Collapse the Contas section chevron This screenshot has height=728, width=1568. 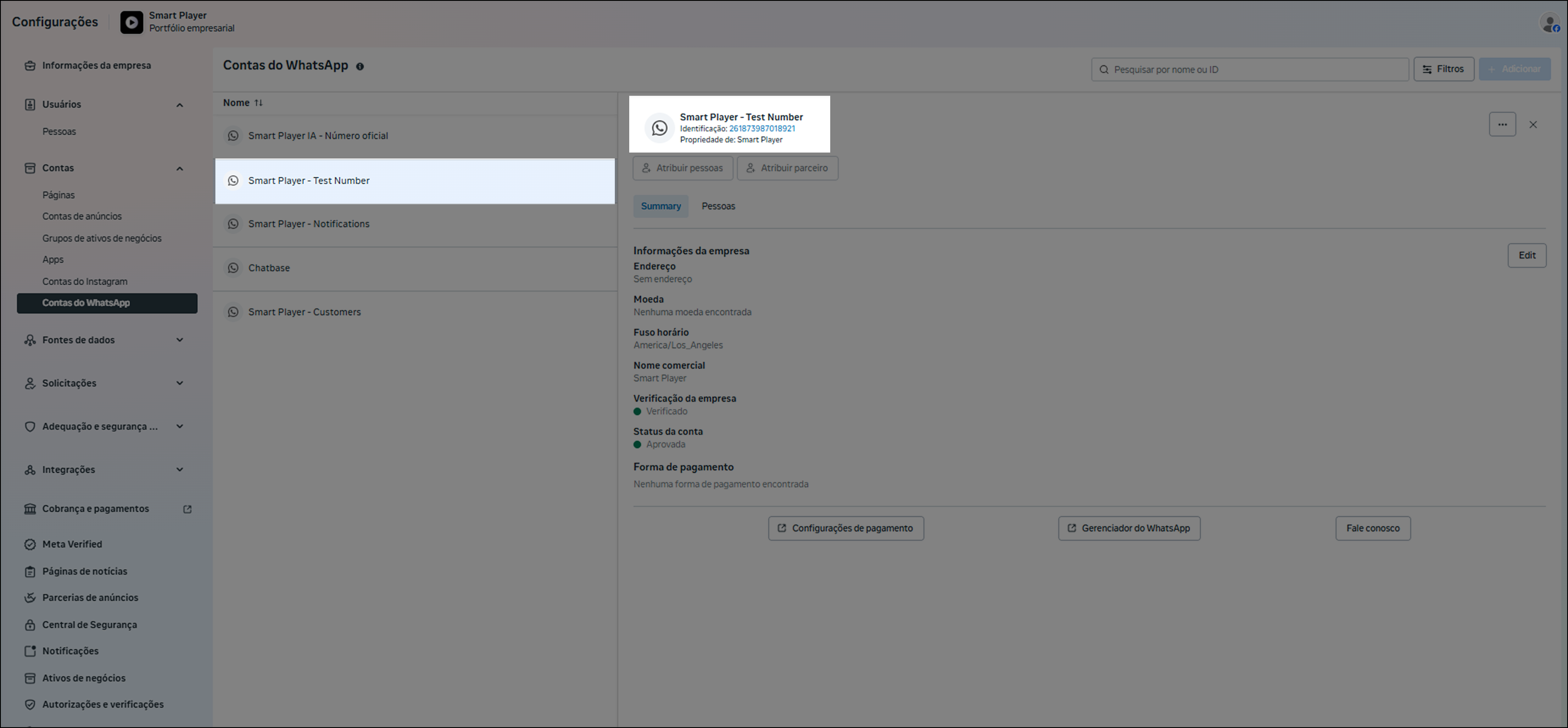[179, 169]
